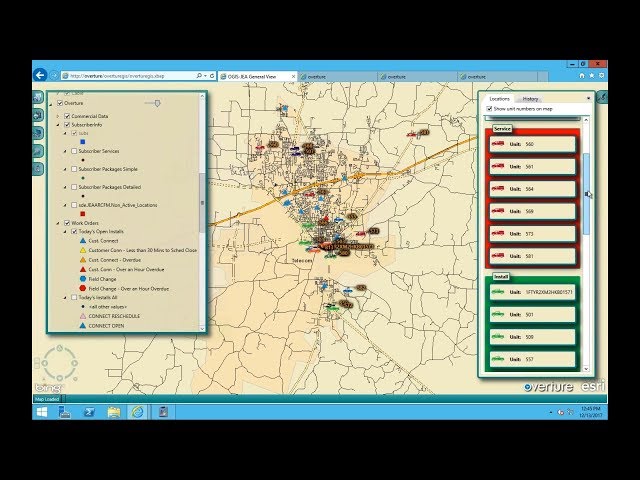The image size is (640, 480).
Task: Adjust the Overture layer opacity slider
Action: tap(157, 103)
